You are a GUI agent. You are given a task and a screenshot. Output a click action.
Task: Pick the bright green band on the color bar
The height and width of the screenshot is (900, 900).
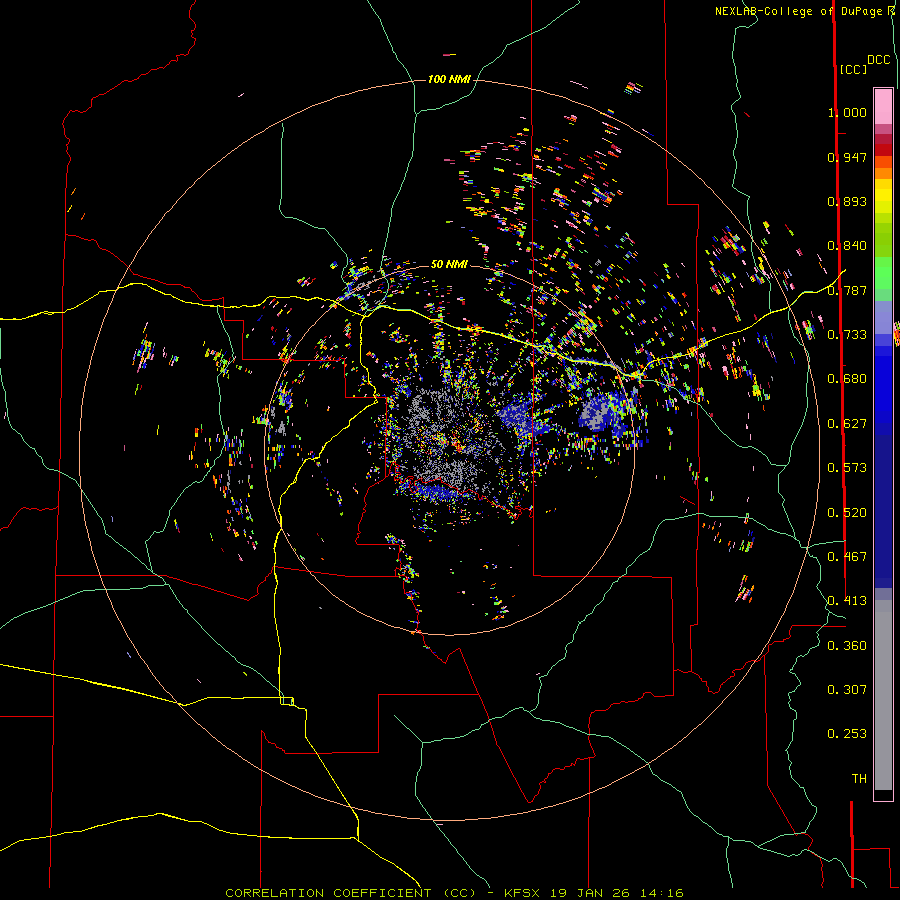[x=883, y=273]
